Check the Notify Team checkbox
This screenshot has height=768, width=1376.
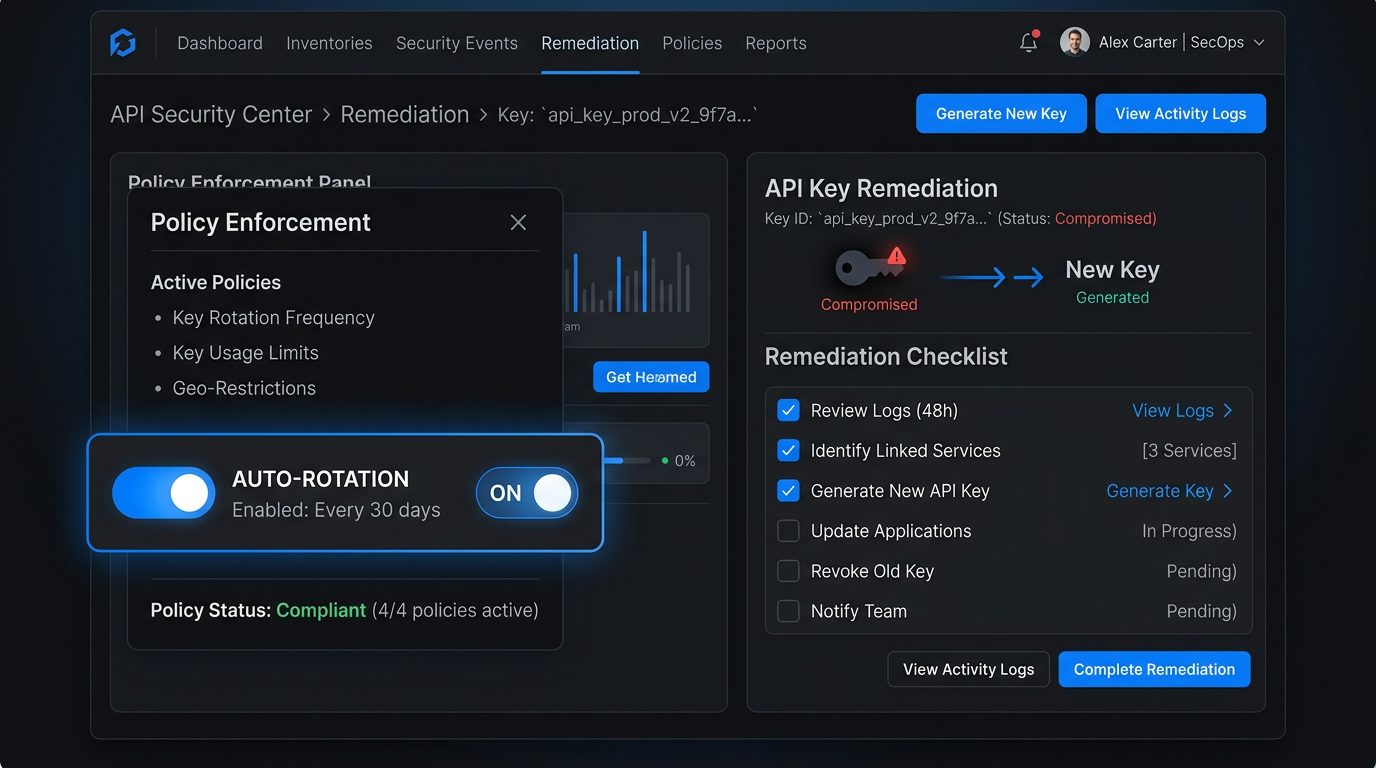(788, 611)
